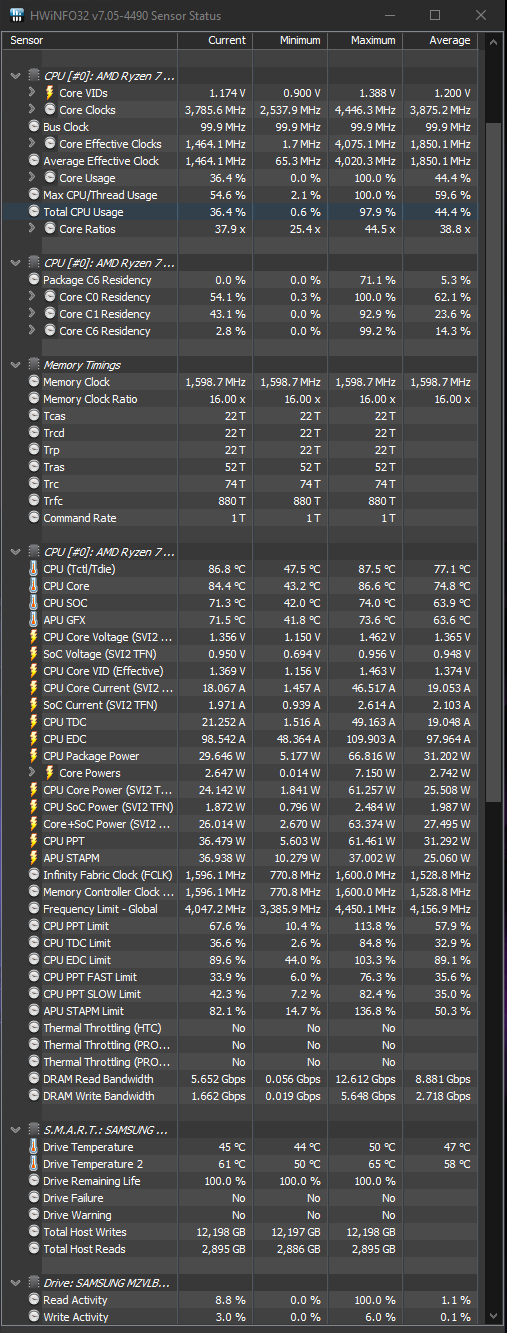Select the round icon next to Bus Clock
The height and width of the screenshot is (1333, 507).
coord(34,127)
